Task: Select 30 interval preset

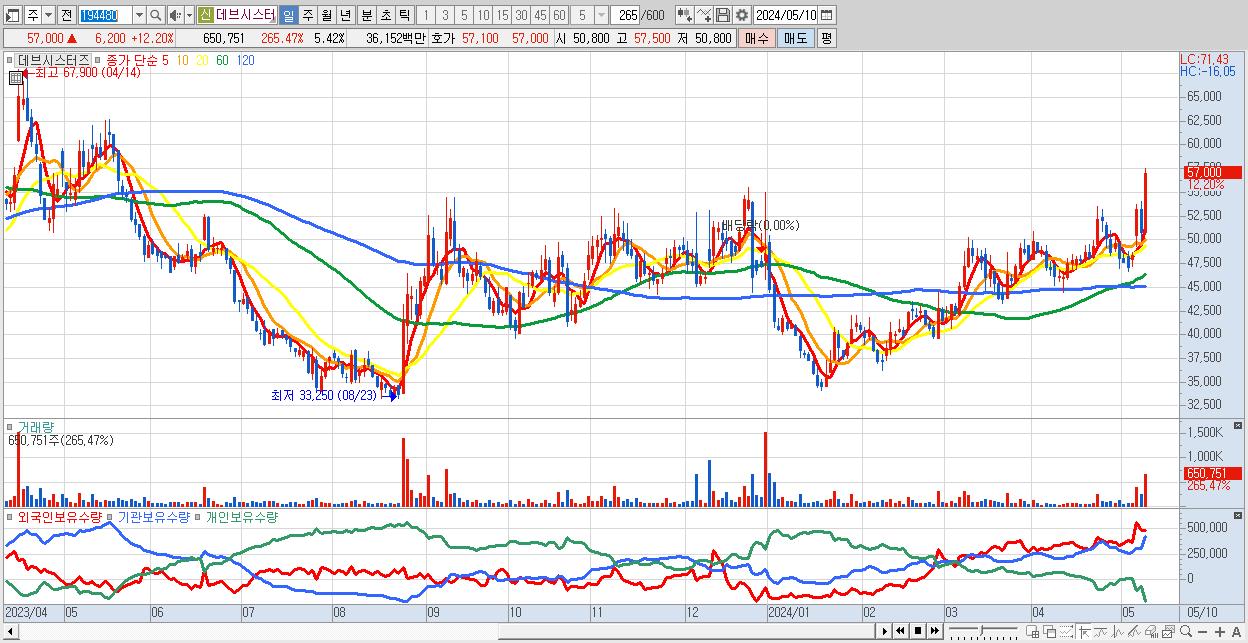Action: pyautogui.click(x=521, y=15)
